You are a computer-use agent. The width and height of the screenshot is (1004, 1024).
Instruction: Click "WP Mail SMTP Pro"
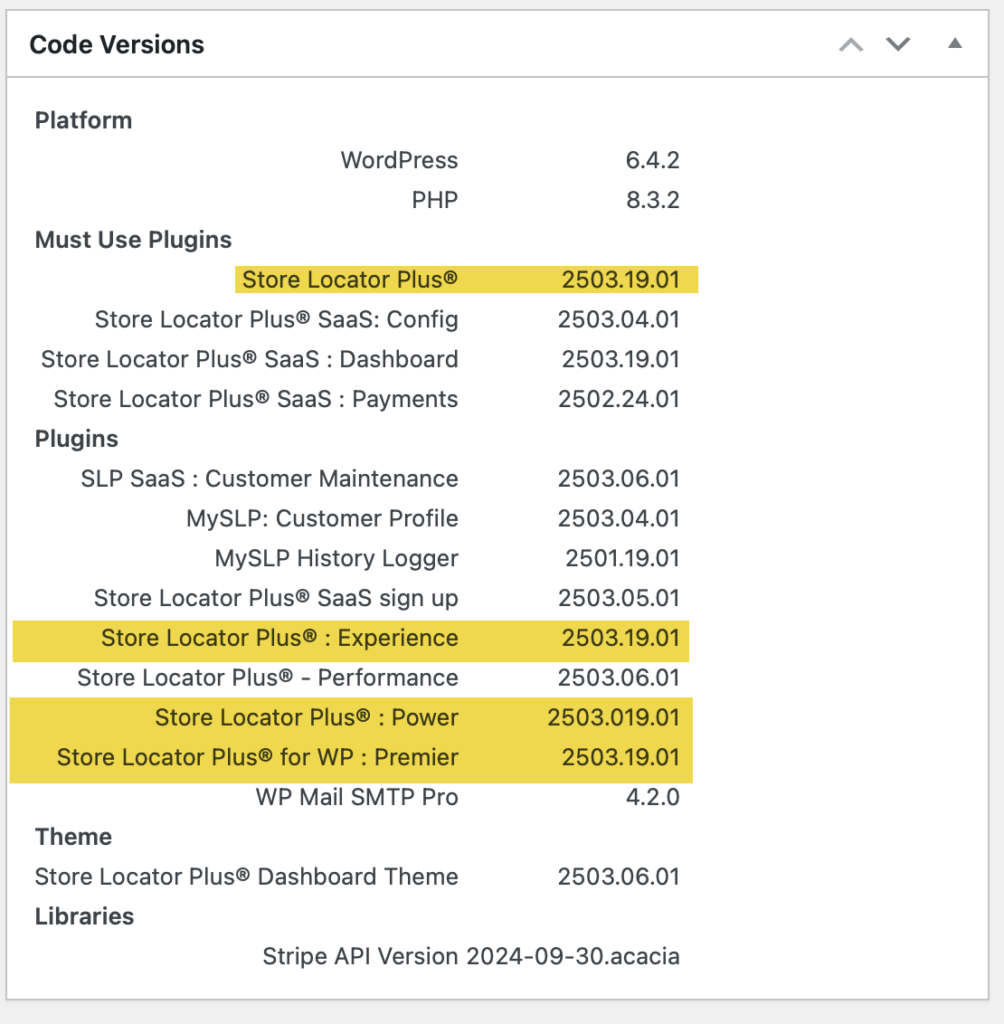(x=357, y=797)
